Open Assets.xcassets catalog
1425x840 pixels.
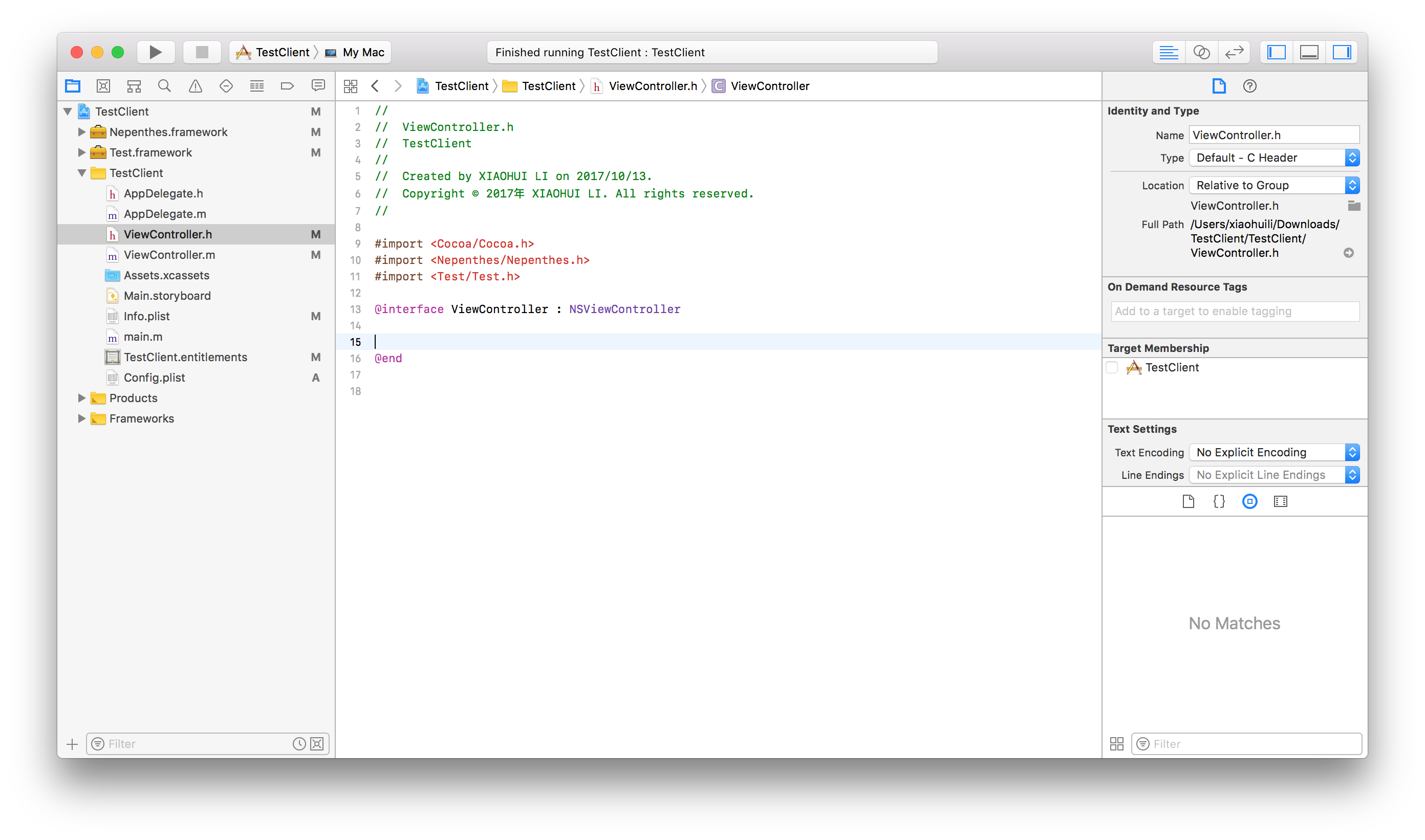point(166,275)
